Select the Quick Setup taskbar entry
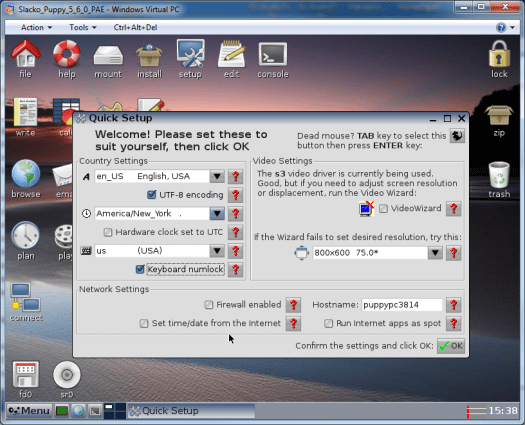The image size is (525, 425). 191,411
